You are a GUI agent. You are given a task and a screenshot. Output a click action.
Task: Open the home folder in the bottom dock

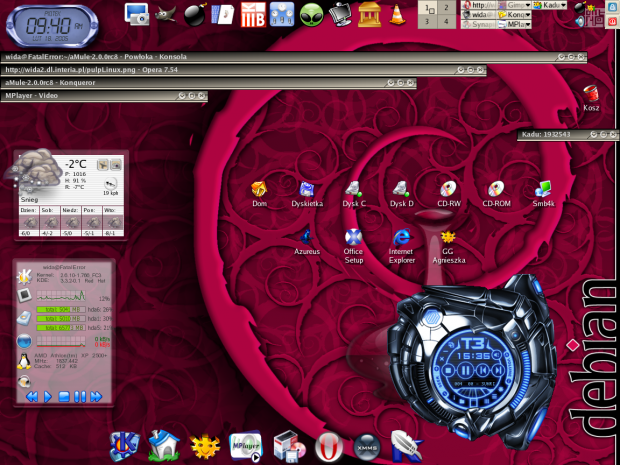pyautogui.click(x=164, y=446)
